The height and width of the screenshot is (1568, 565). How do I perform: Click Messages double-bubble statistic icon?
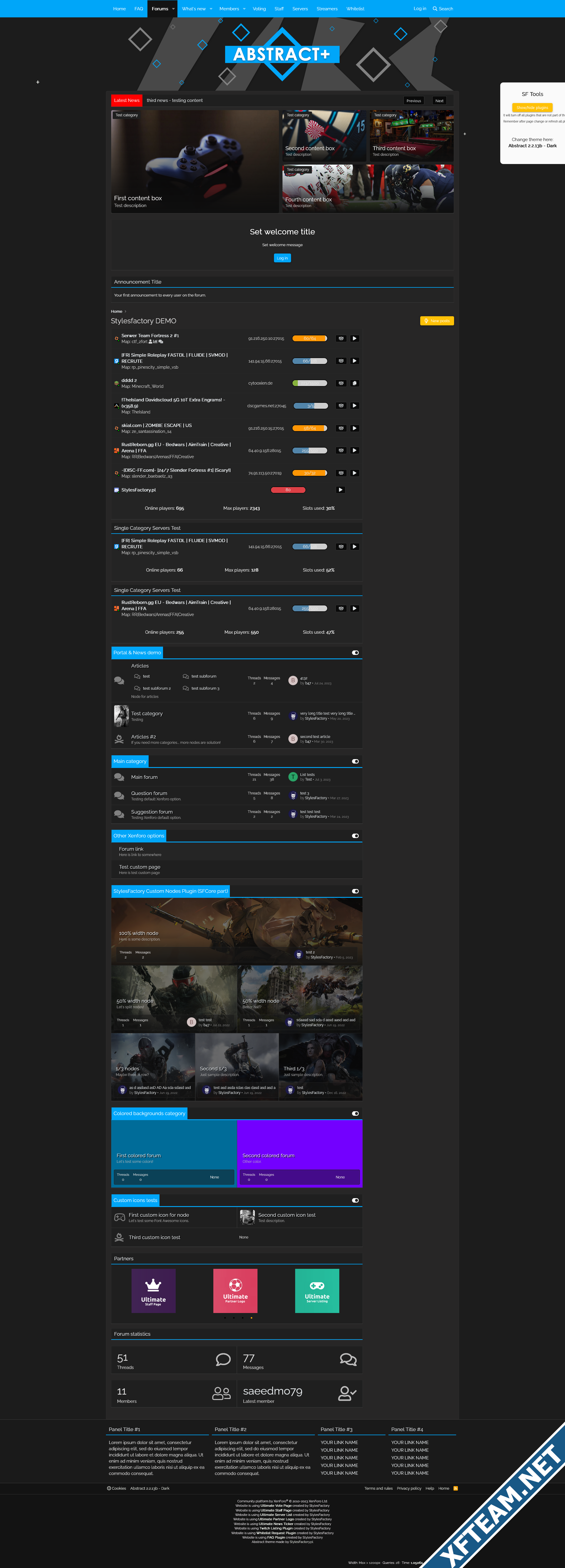(x=348, y=1360)
